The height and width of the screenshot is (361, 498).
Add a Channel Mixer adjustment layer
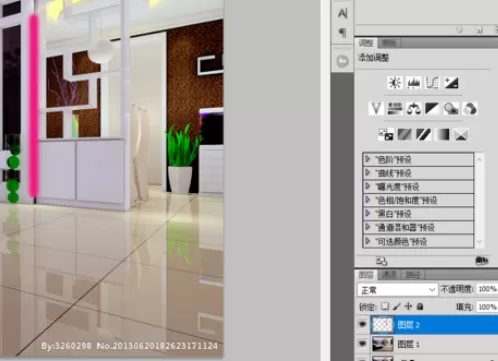click(470, 109)
